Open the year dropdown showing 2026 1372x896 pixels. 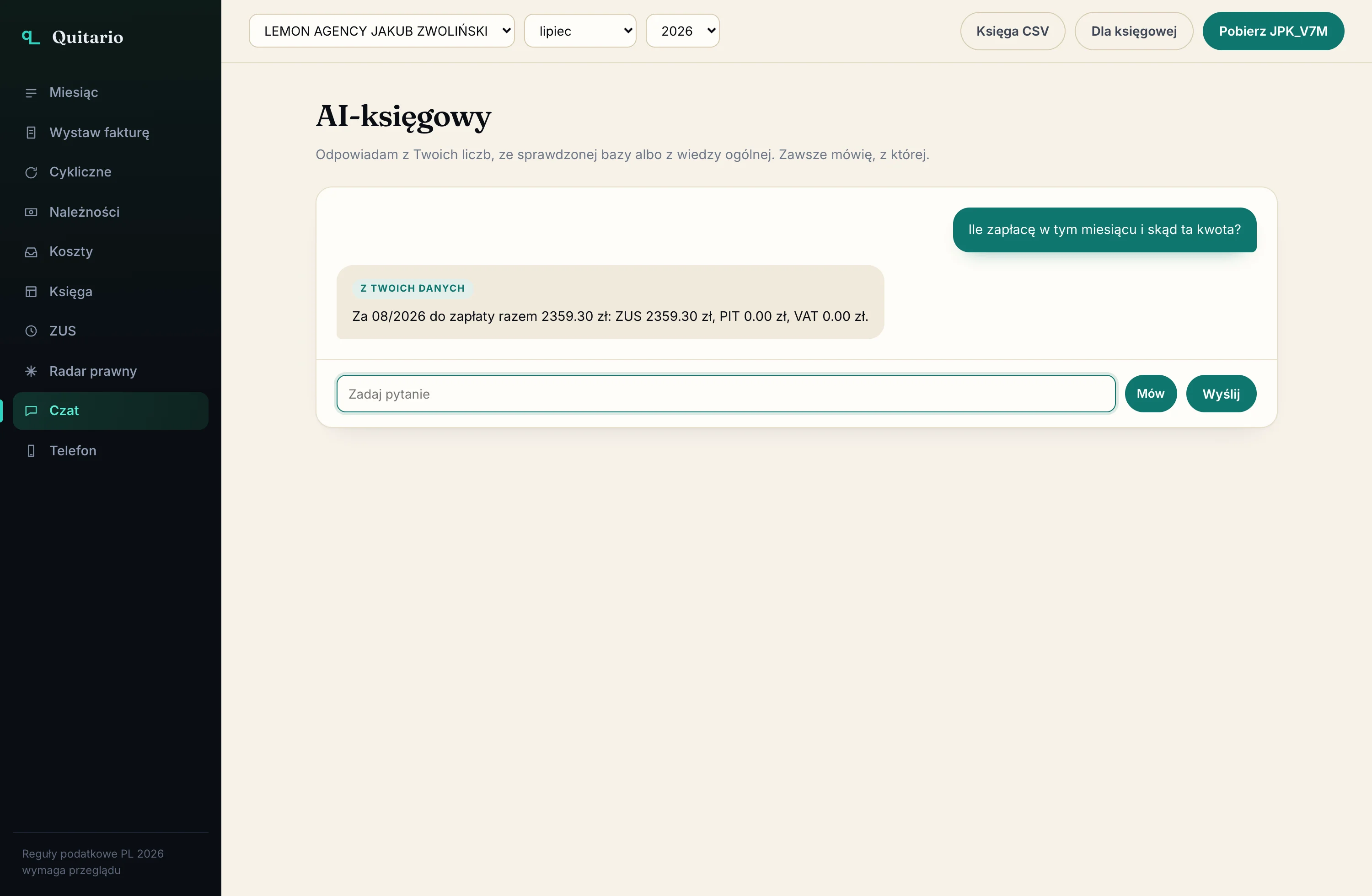click(x=682, y=31)
